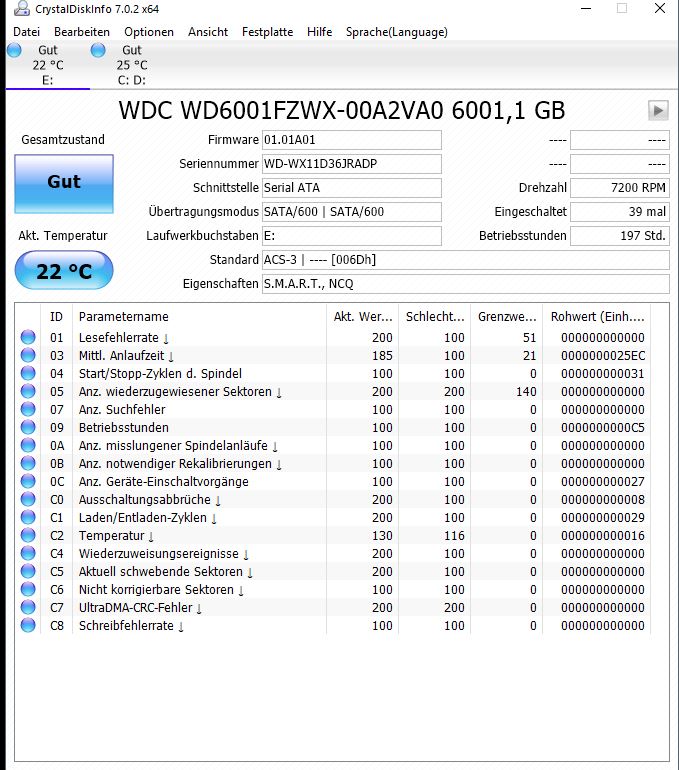Click raw value 000000000031
Viewport: 679px width, 770px height.
point(603,374)
